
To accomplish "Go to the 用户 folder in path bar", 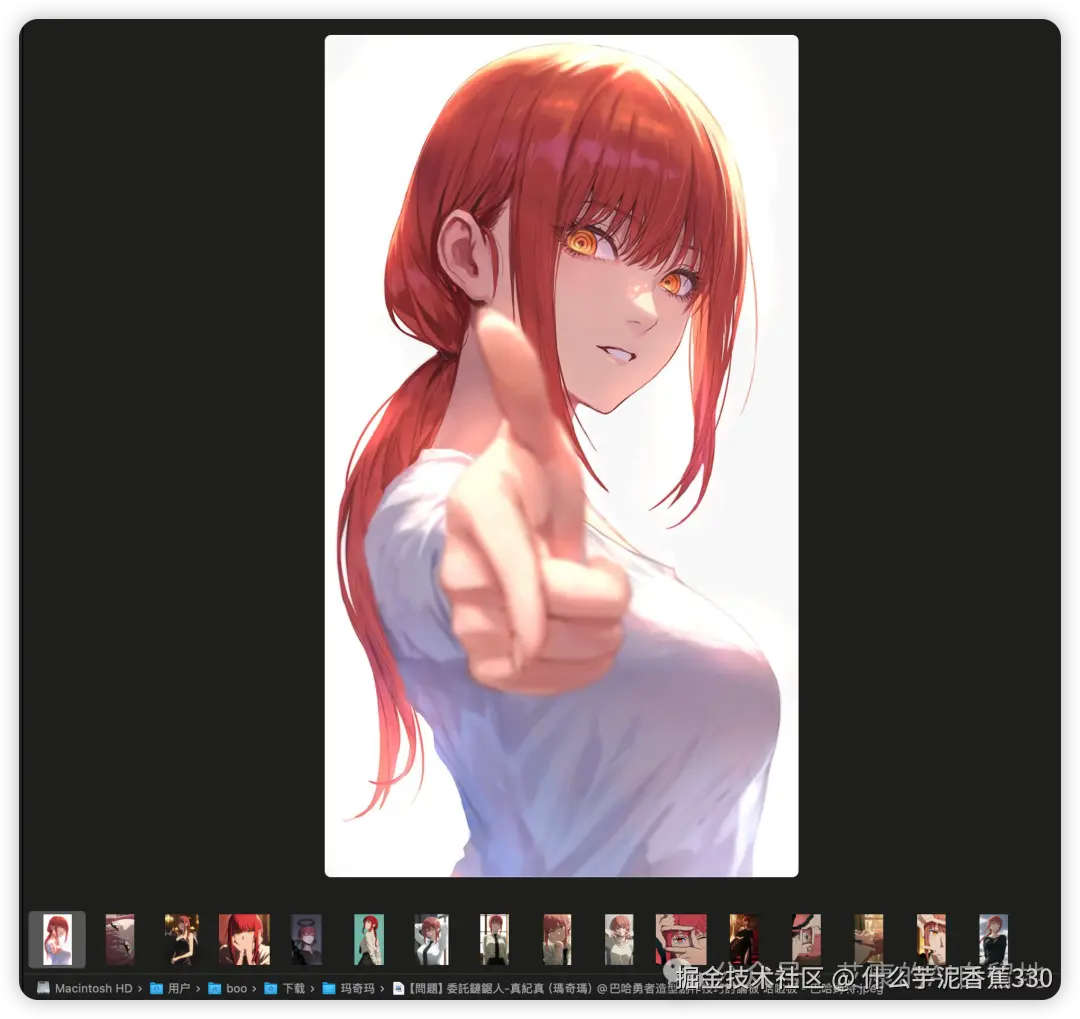I will click(170, 988).
